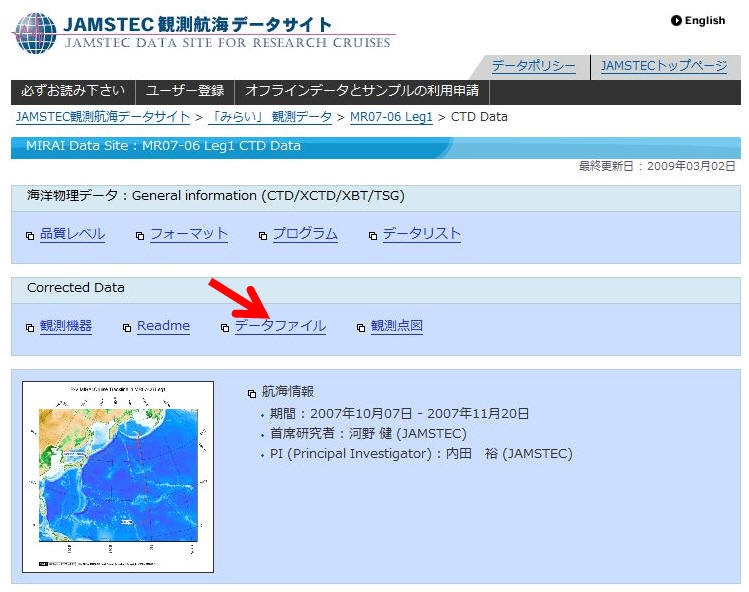
Task: Click the icon beside プログラム link
Action: tap(263, 236)
